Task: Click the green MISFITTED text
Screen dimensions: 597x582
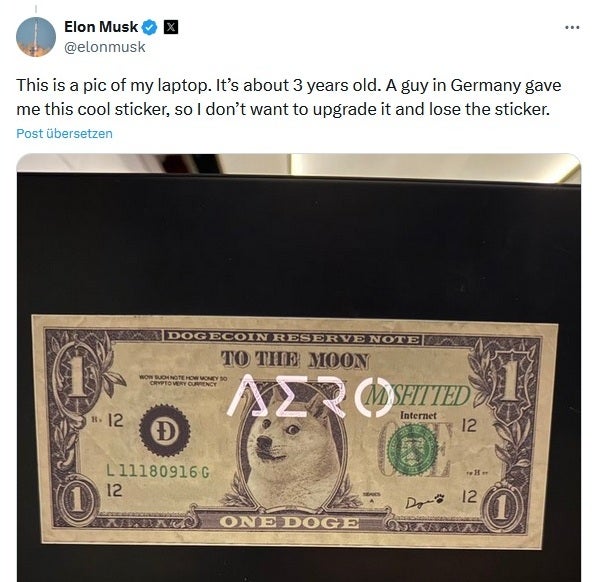Action: (x=417, y=396)
